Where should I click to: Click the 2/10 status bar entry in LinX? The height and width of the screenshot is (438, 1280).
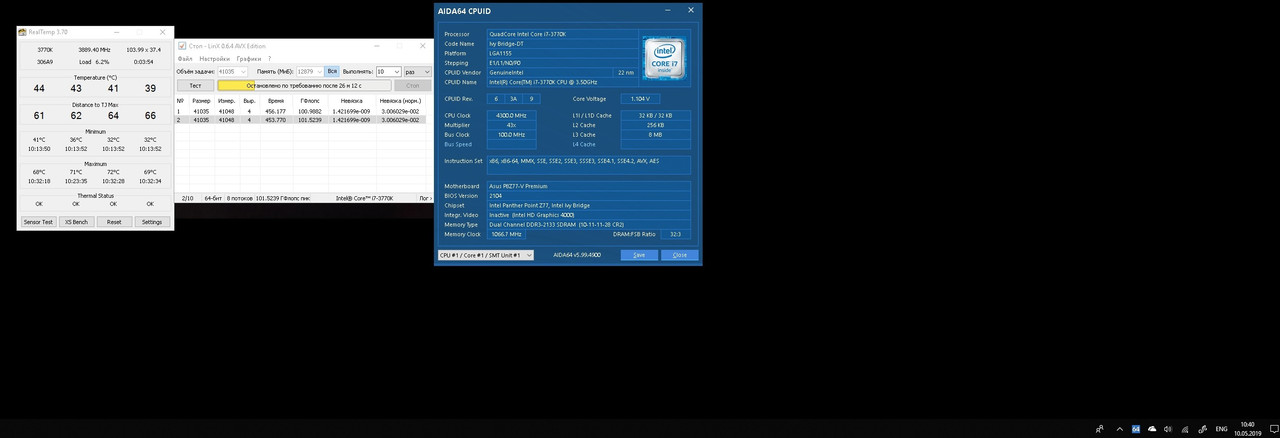(x=185, y=198)
